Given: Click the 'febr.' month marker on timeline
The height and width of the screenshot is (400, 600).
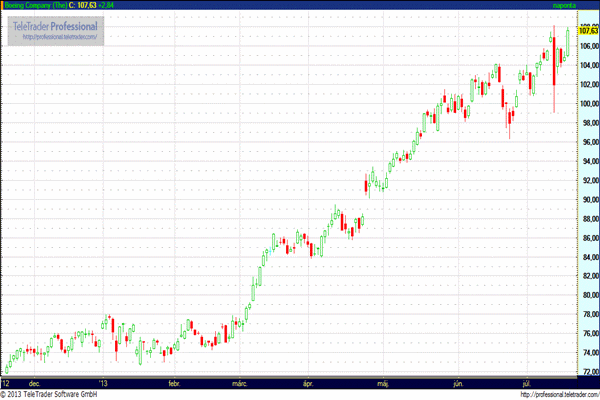Looking at the screenshot, I should 174,383.
